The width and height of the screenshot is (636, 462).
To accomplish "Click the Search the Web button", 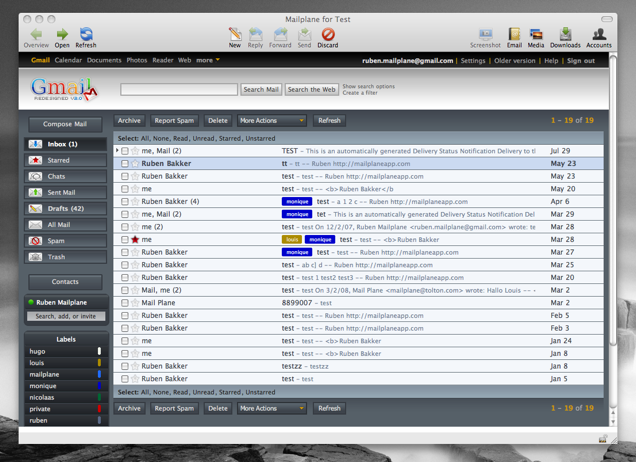I will tap(312, 90).
